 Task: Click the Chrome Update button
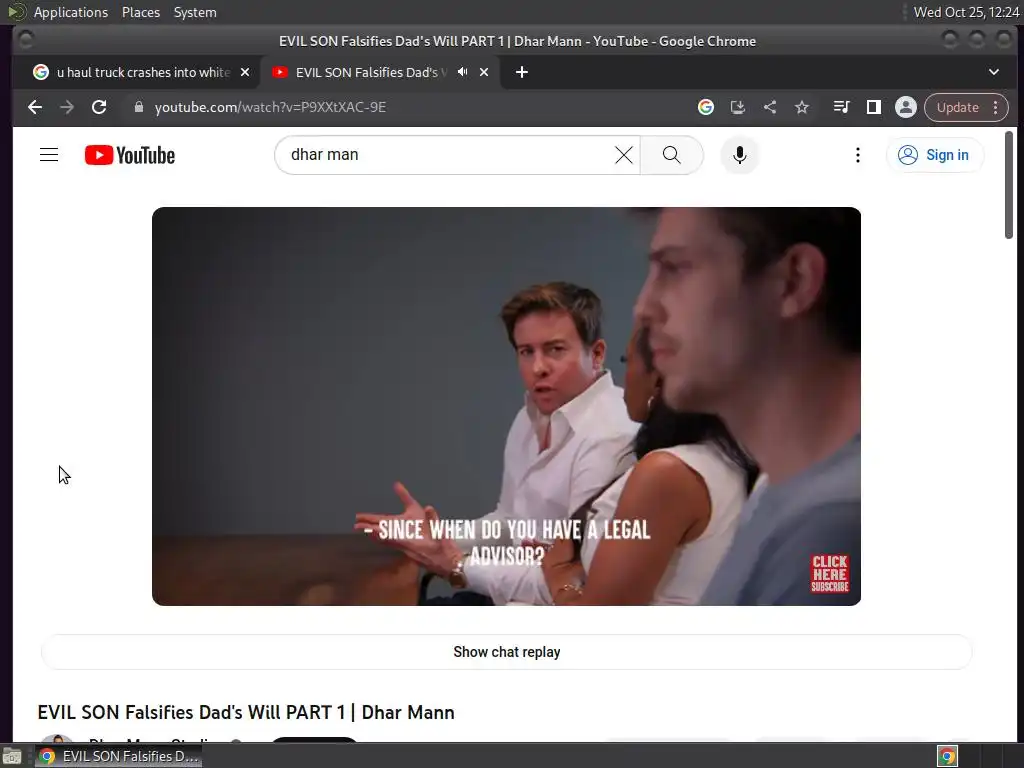(x=957, y=107)
